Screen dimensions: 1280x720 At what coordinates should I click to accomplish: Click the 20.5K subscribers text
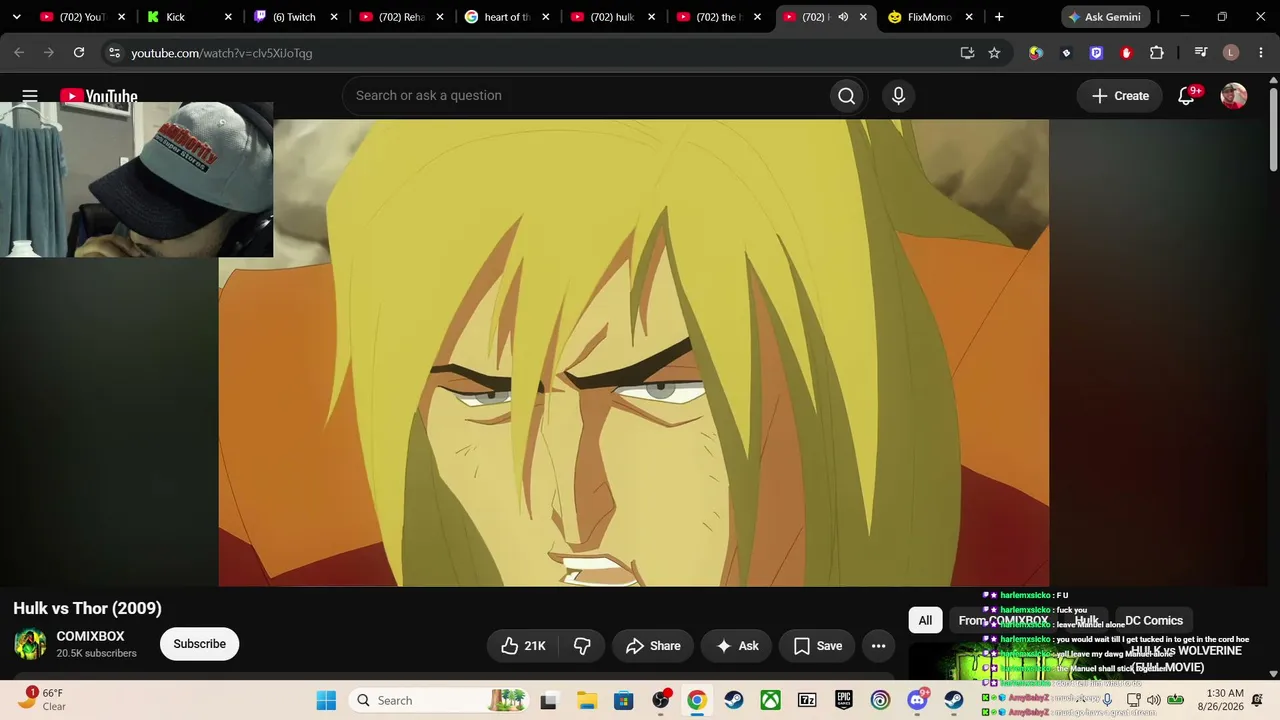pyautogui.click(x=96, y=654)
